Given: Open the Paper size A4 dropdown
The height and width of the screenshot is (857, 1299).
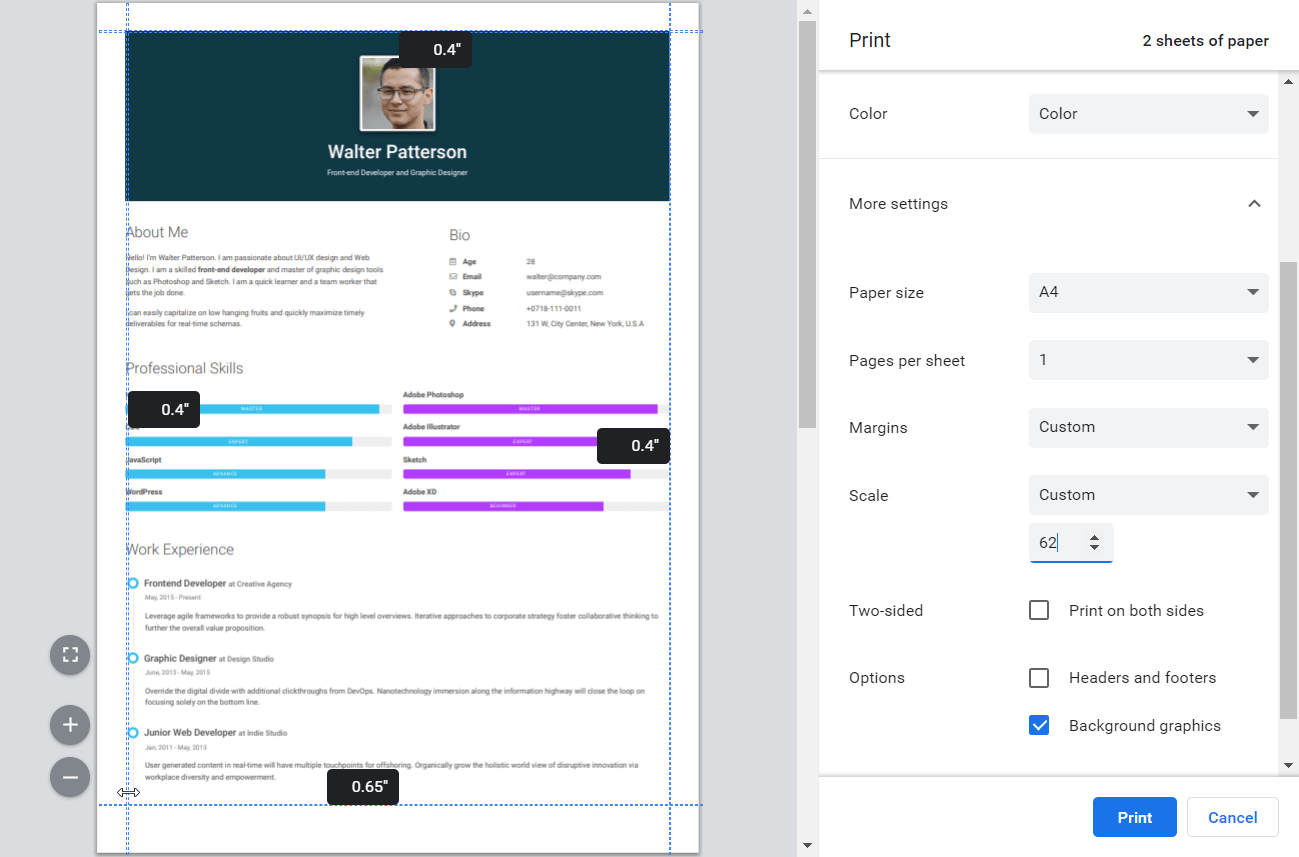Looking at the screenshot, I should pos(1148,292).
